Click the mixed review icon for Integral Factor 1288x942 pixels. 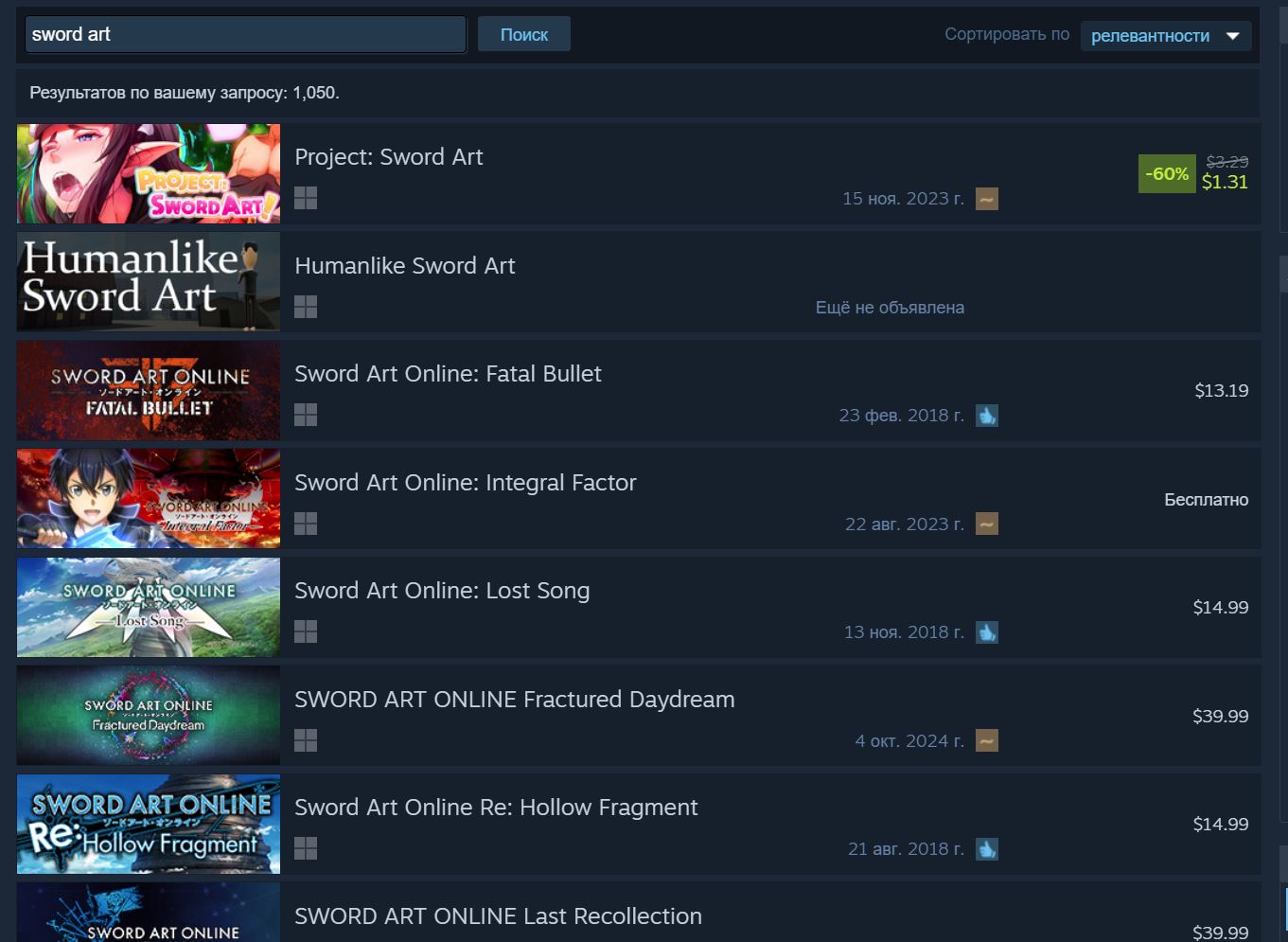(987, 524)
